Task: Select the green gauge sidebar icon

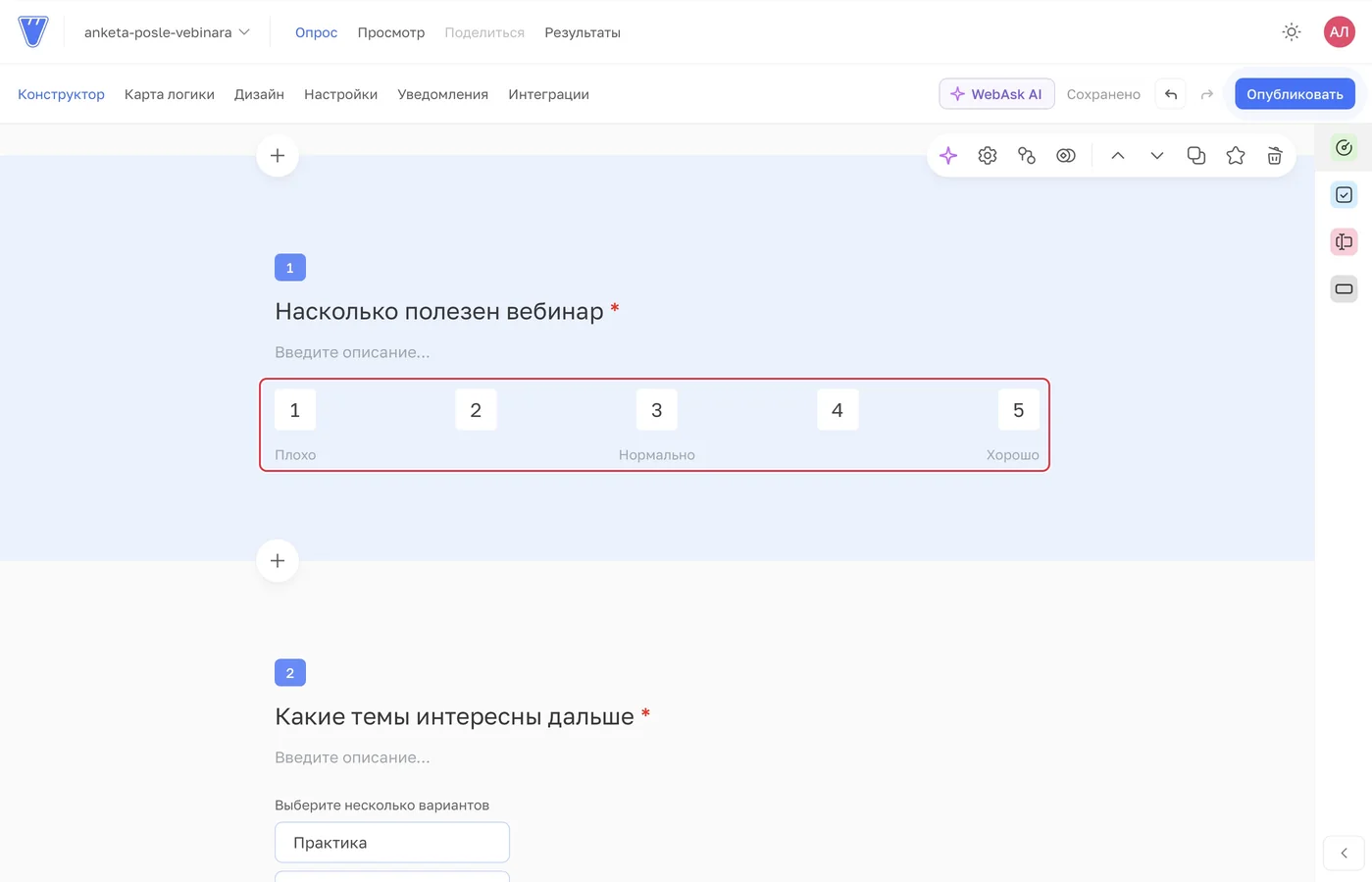Action: pyautogui.click(x=1344, y=148)
